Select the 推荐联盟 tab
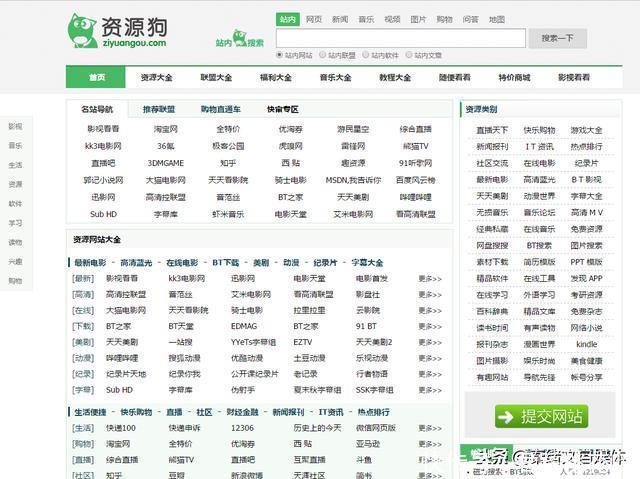This screenshot has width=640, height=479. pyautogui.click(x=159, y=109)
